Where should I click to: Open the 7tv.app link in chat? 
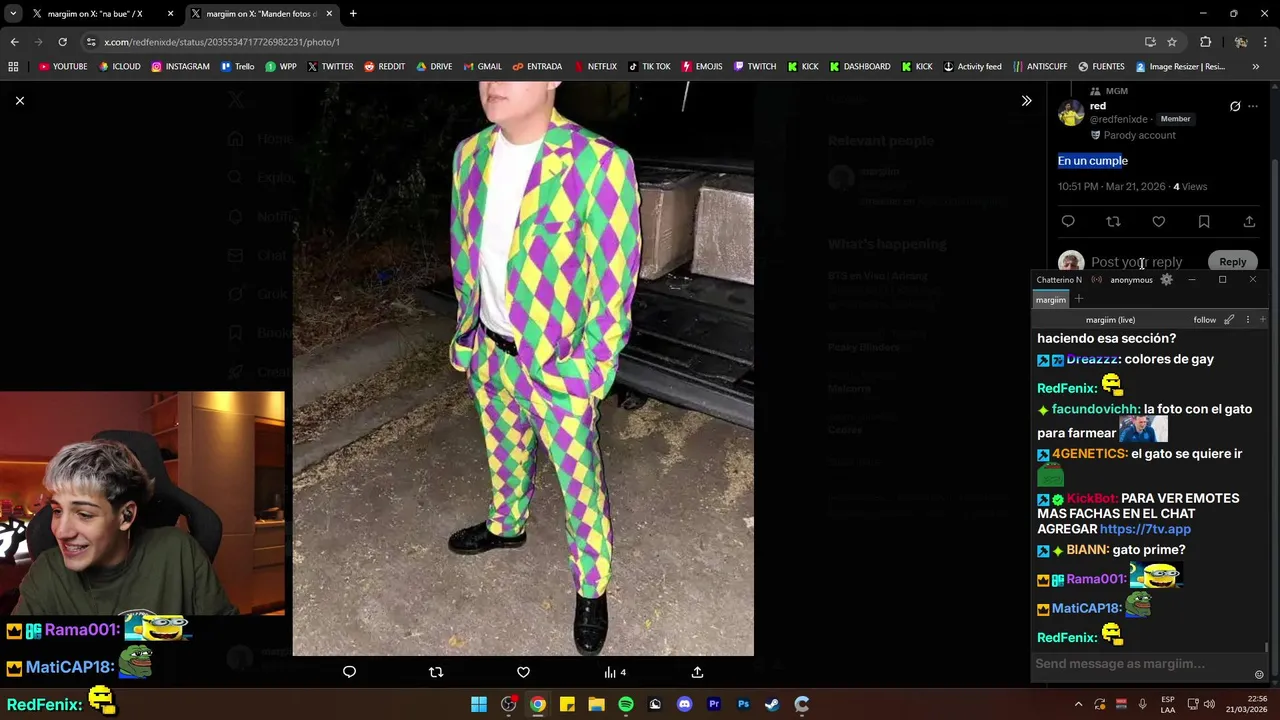click(x=1145, y=529)
